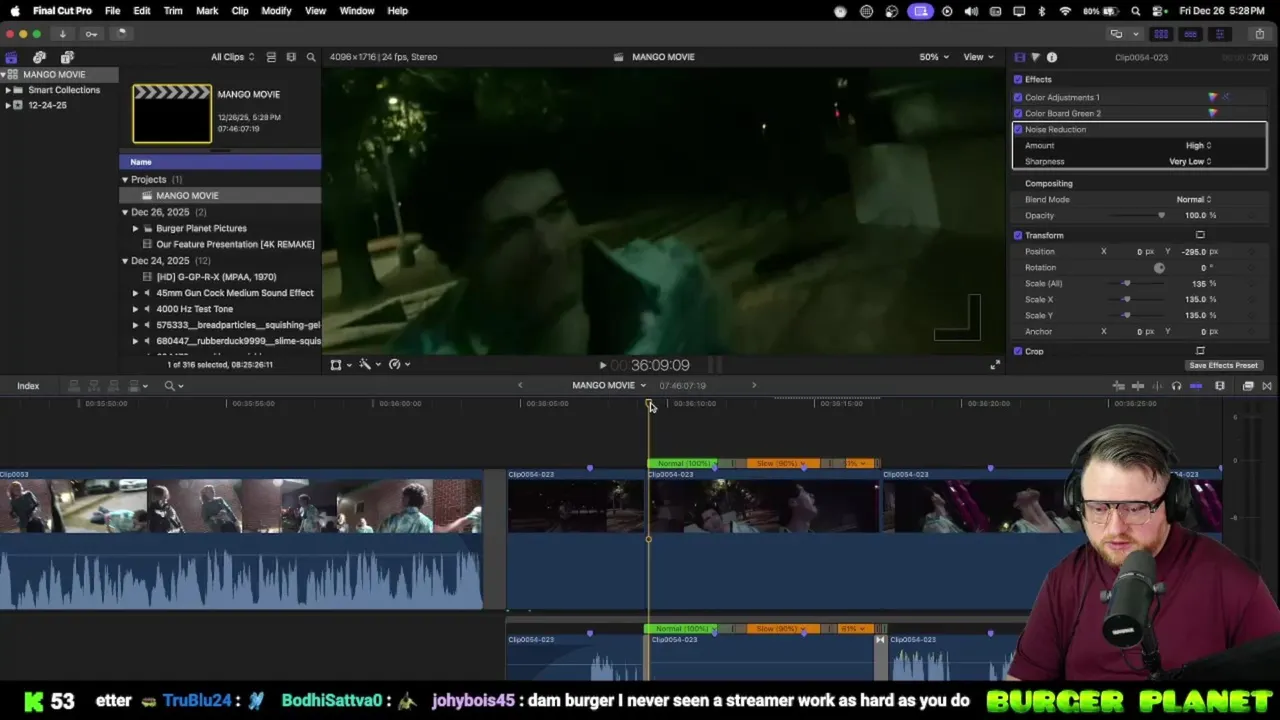Open the Window menu
1280x720 pixels.
coord(357,10)
